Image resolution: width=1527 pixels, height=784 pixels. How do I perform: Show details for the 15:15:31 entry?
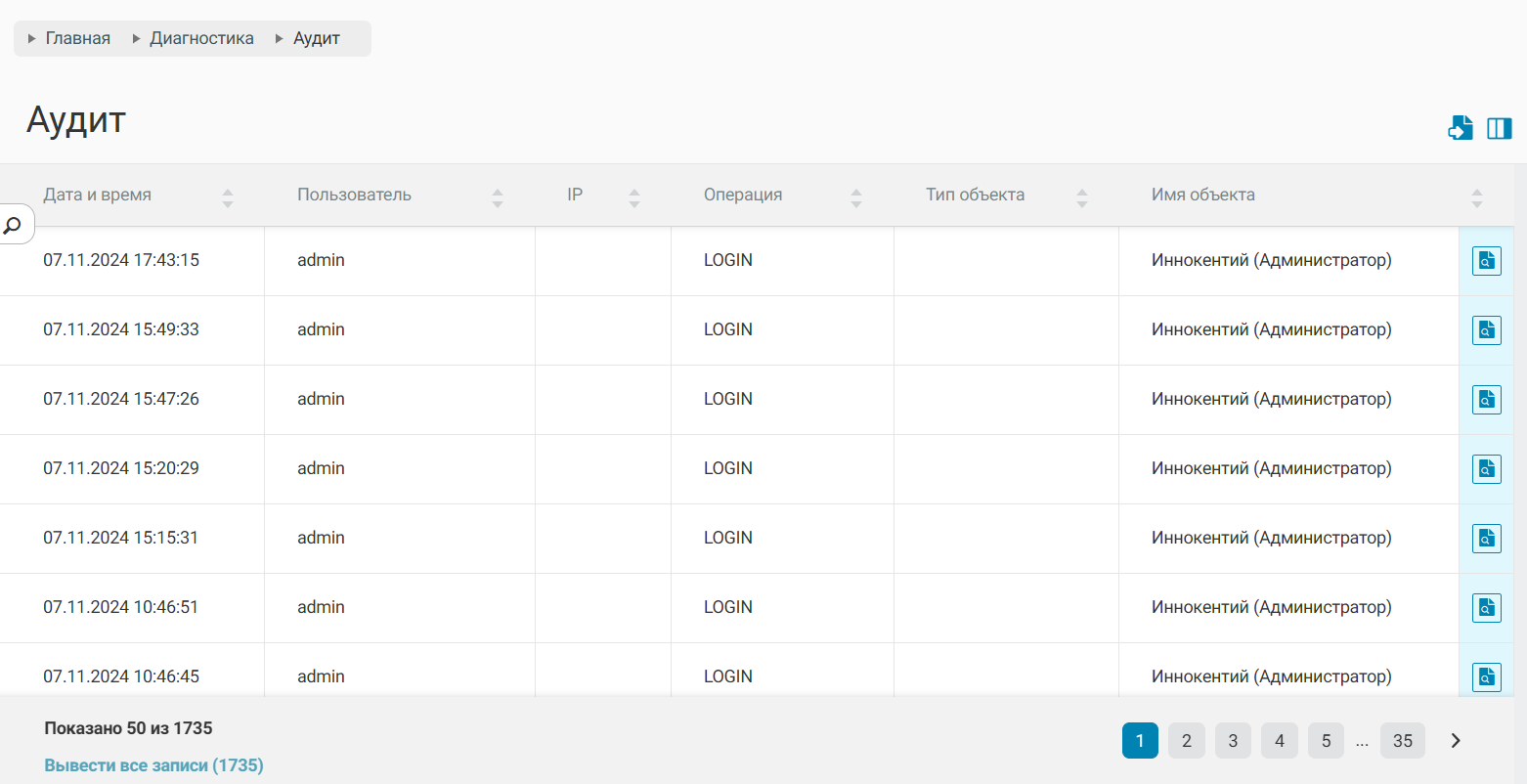coord(1486,539)
